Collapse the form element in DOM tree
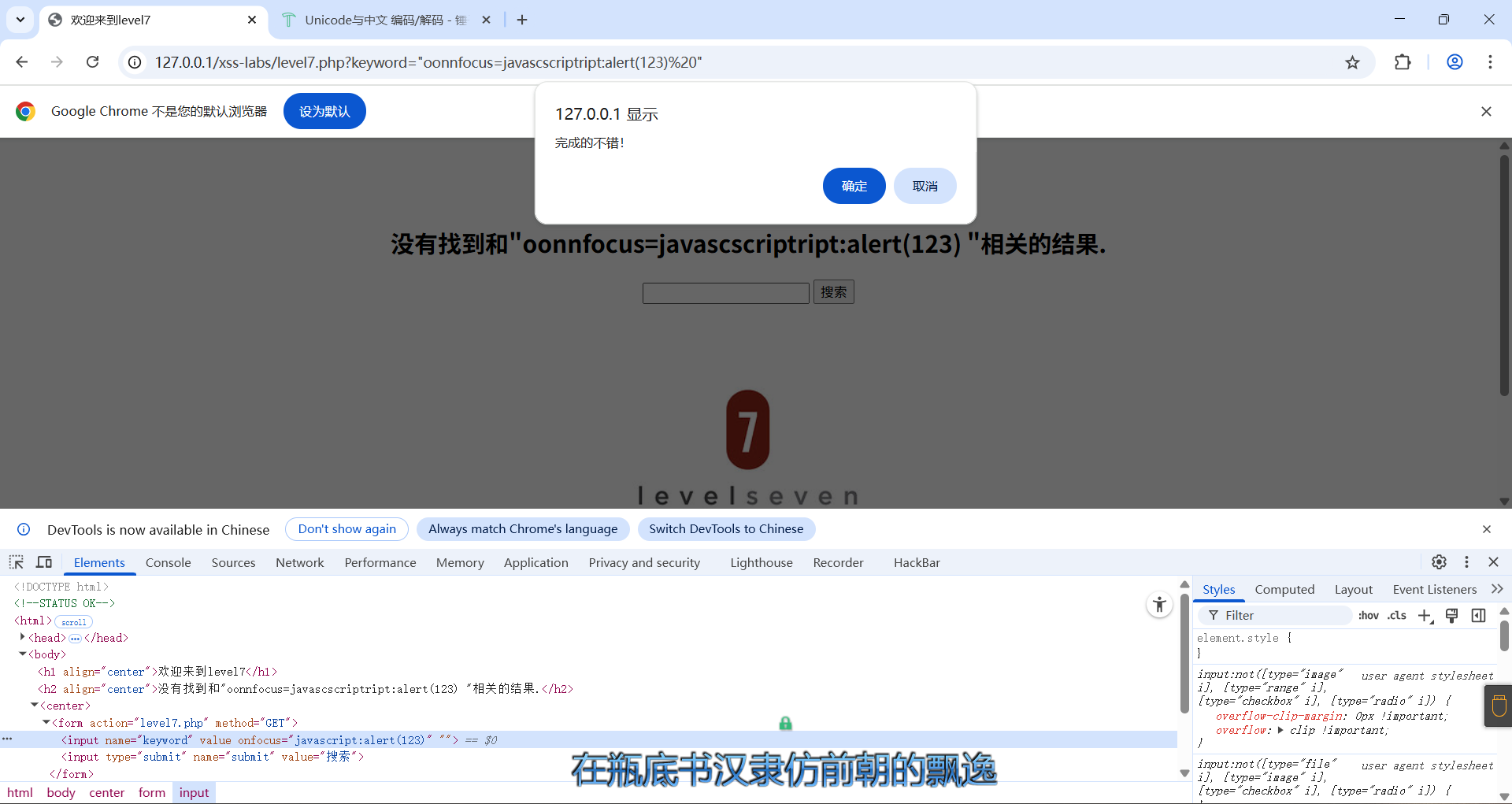 point(46,722)
